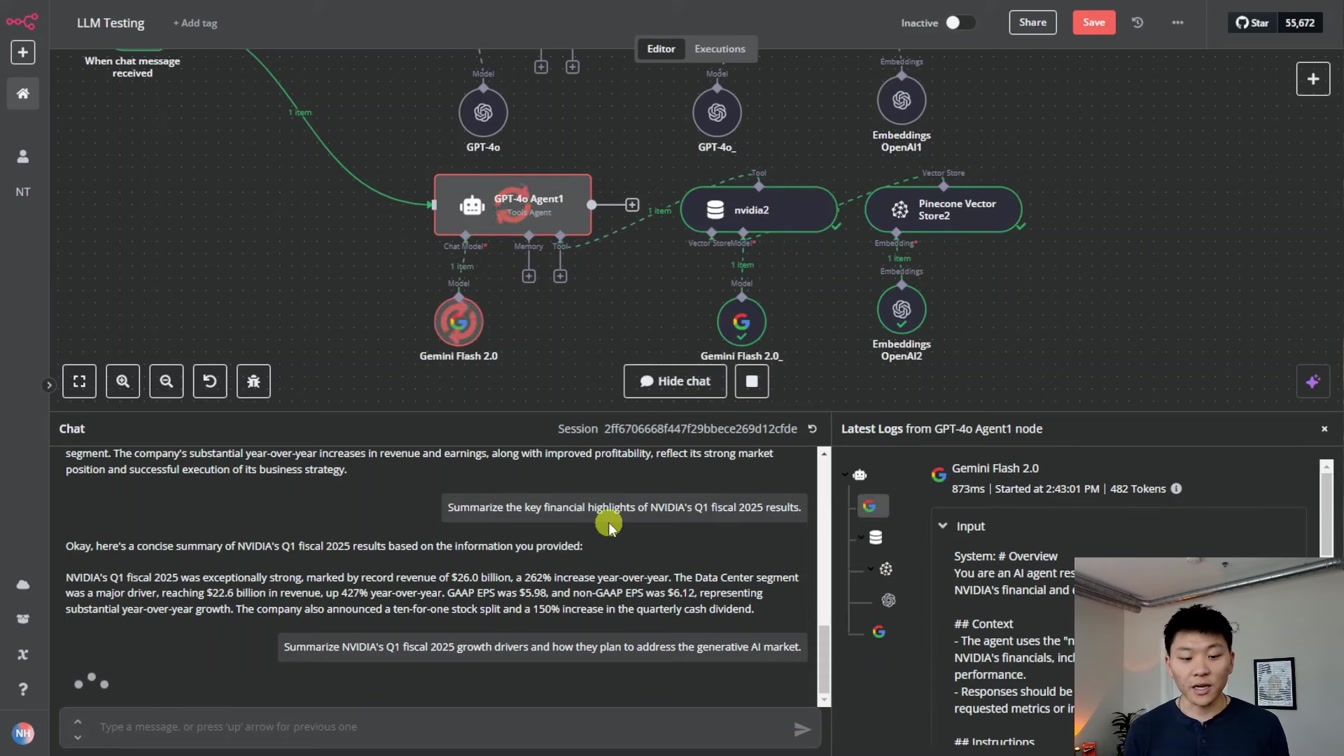Click the plus connector after GPT-4o Agent1
This screenshot has width=1344, height=756.
pos(632,205)
